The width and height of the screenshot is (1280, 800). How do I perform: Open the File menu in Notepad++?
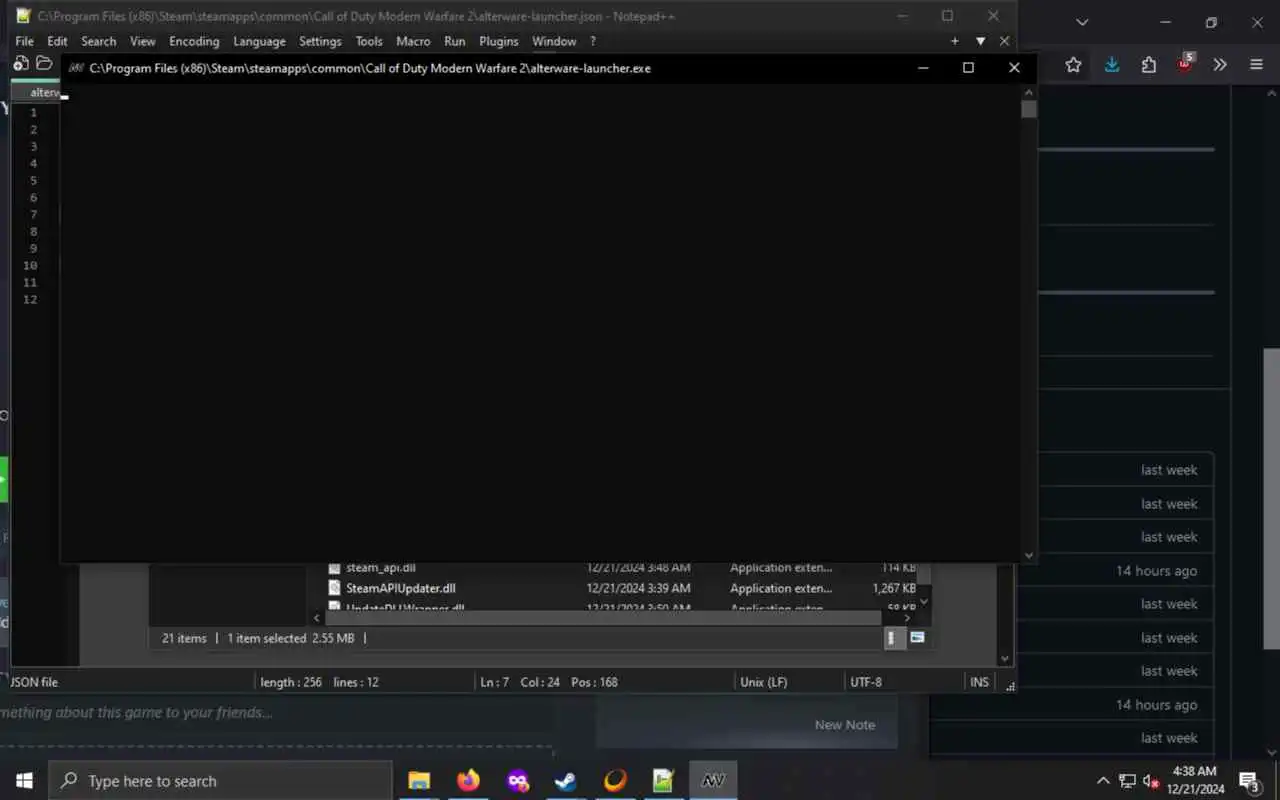click(x=24, y=41)
